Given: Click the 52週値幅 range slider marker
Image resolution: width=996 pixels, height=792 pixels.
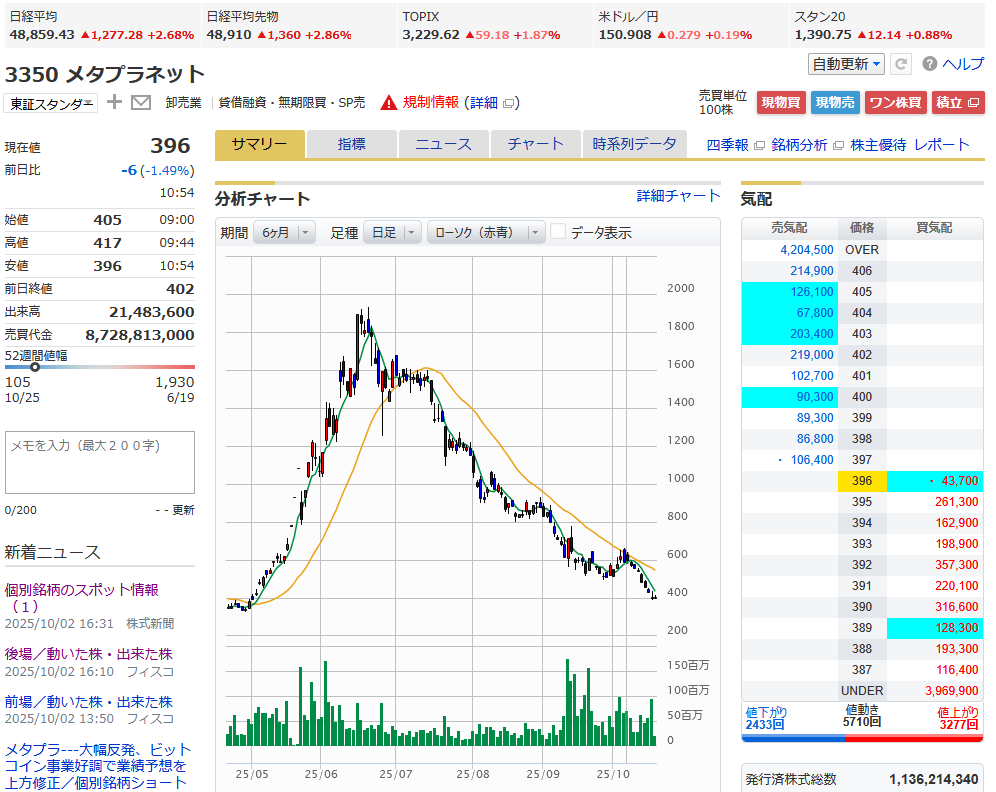Looking at the screenshot, I should coord(35,367).
